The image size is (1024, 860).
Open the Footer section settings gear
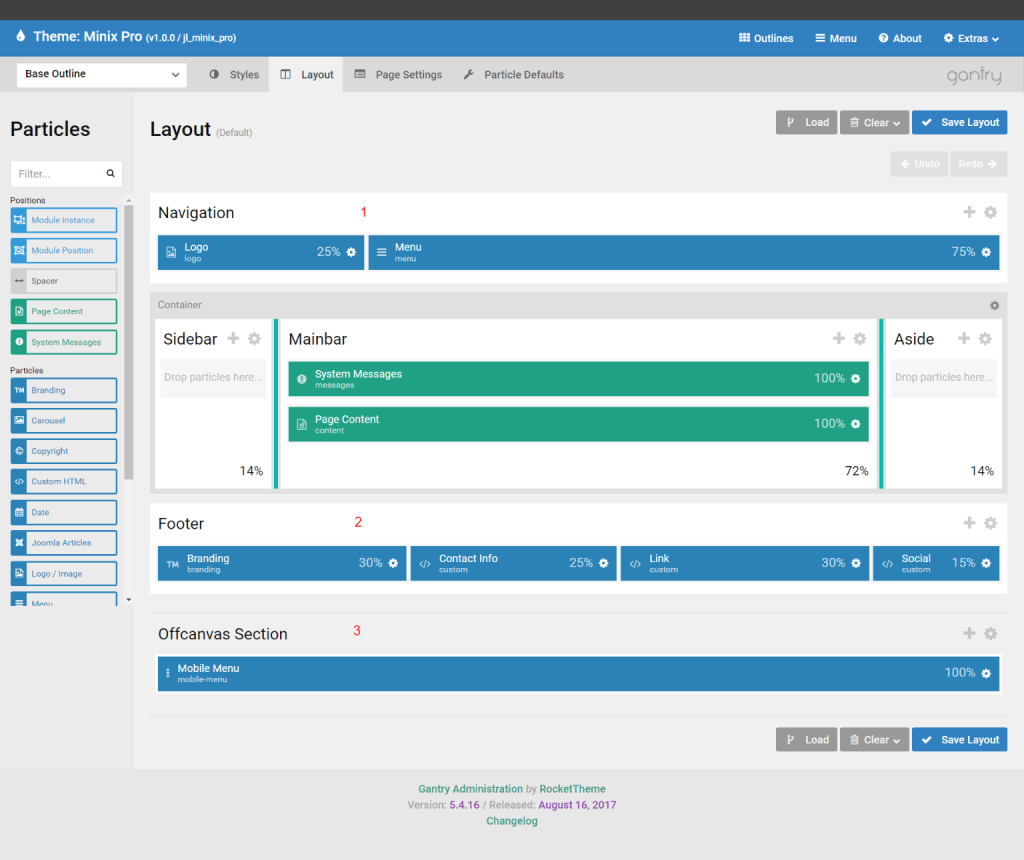tap(990, 523)
